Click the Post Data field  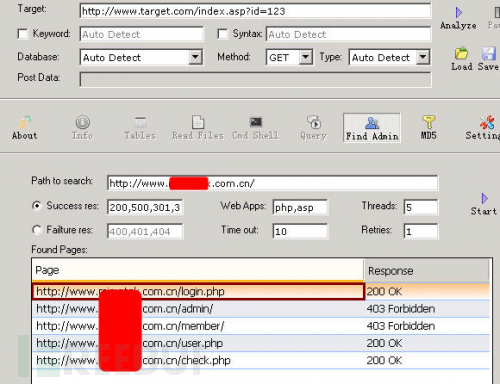point(255,79)
